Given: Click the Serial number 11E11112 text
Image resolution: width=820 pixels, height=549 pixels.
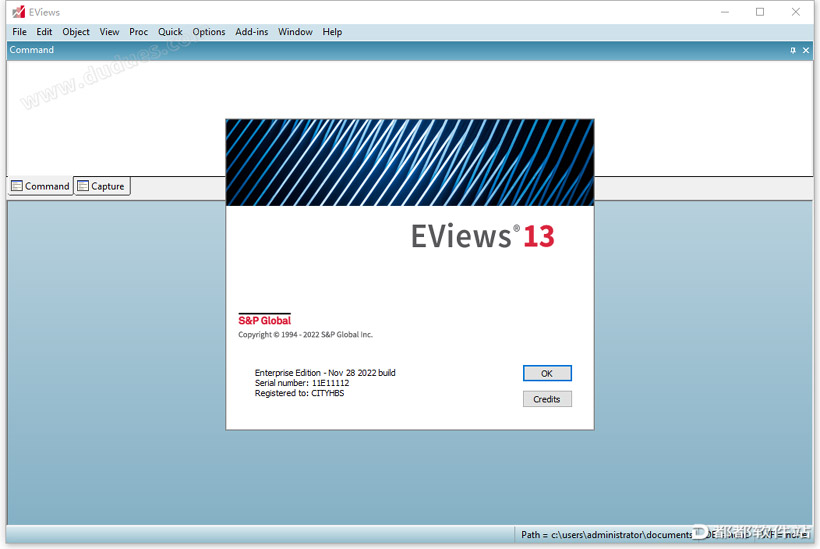Looking at the screenshot, I should 302,383.
